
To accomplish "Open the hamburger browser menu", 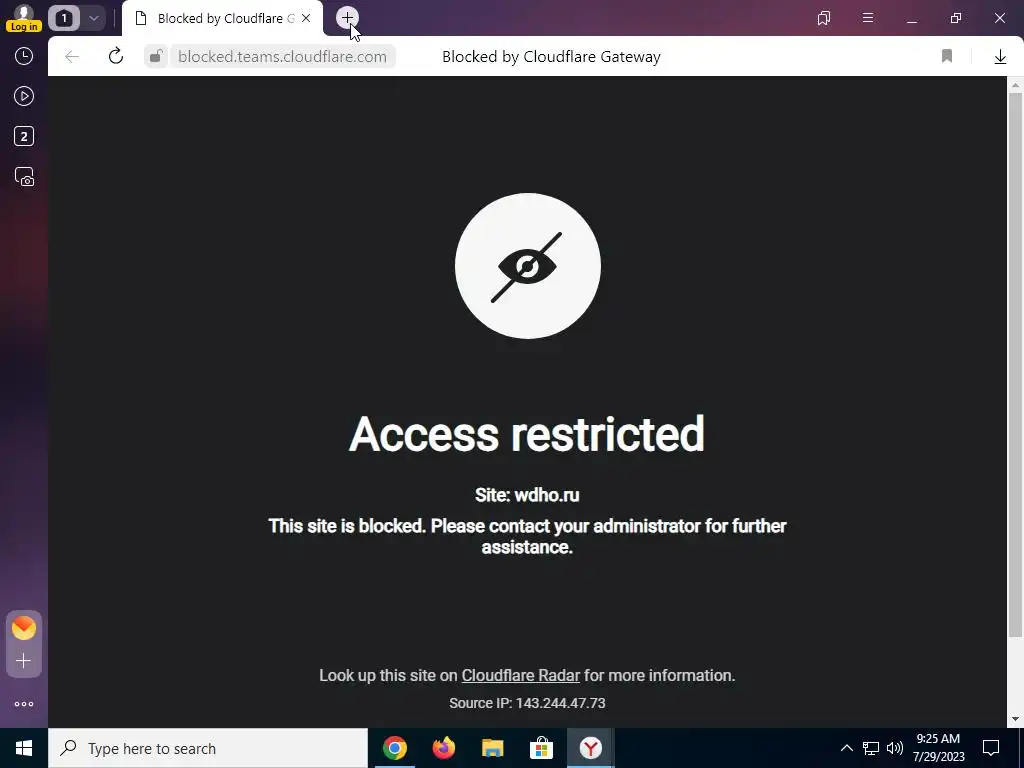I will [868, 18].
